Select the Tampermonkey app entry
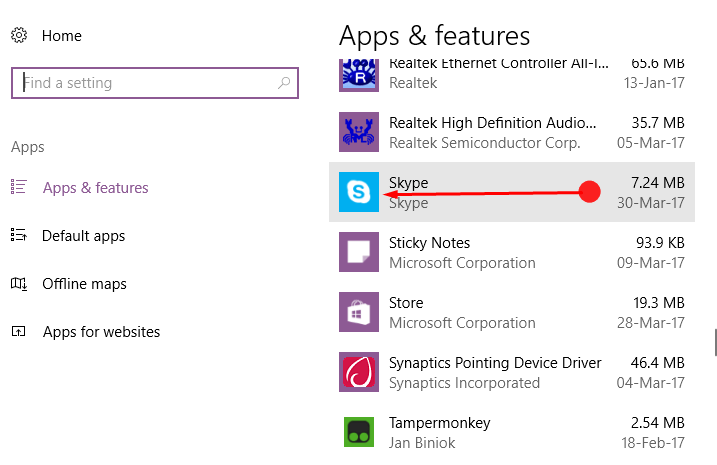717x465 pixels. point(512,432)
